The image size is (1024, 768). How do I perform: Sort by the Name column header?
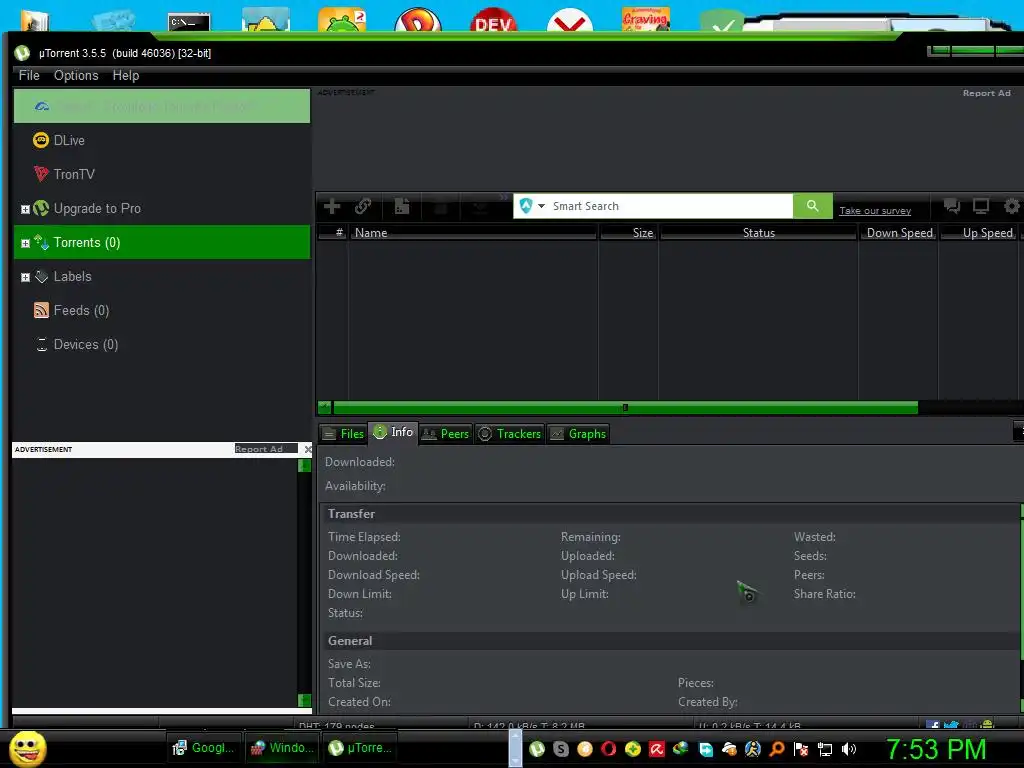coord(473,232)
